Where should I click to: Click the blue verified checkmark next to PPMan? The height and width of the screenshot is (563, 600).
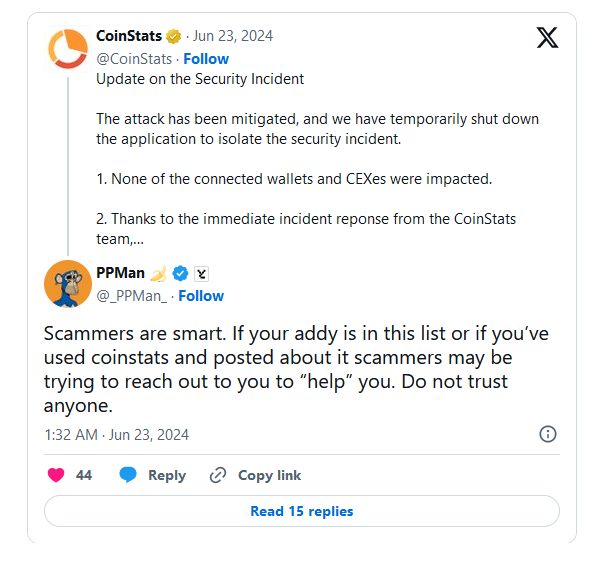click(x=181, y=273)
